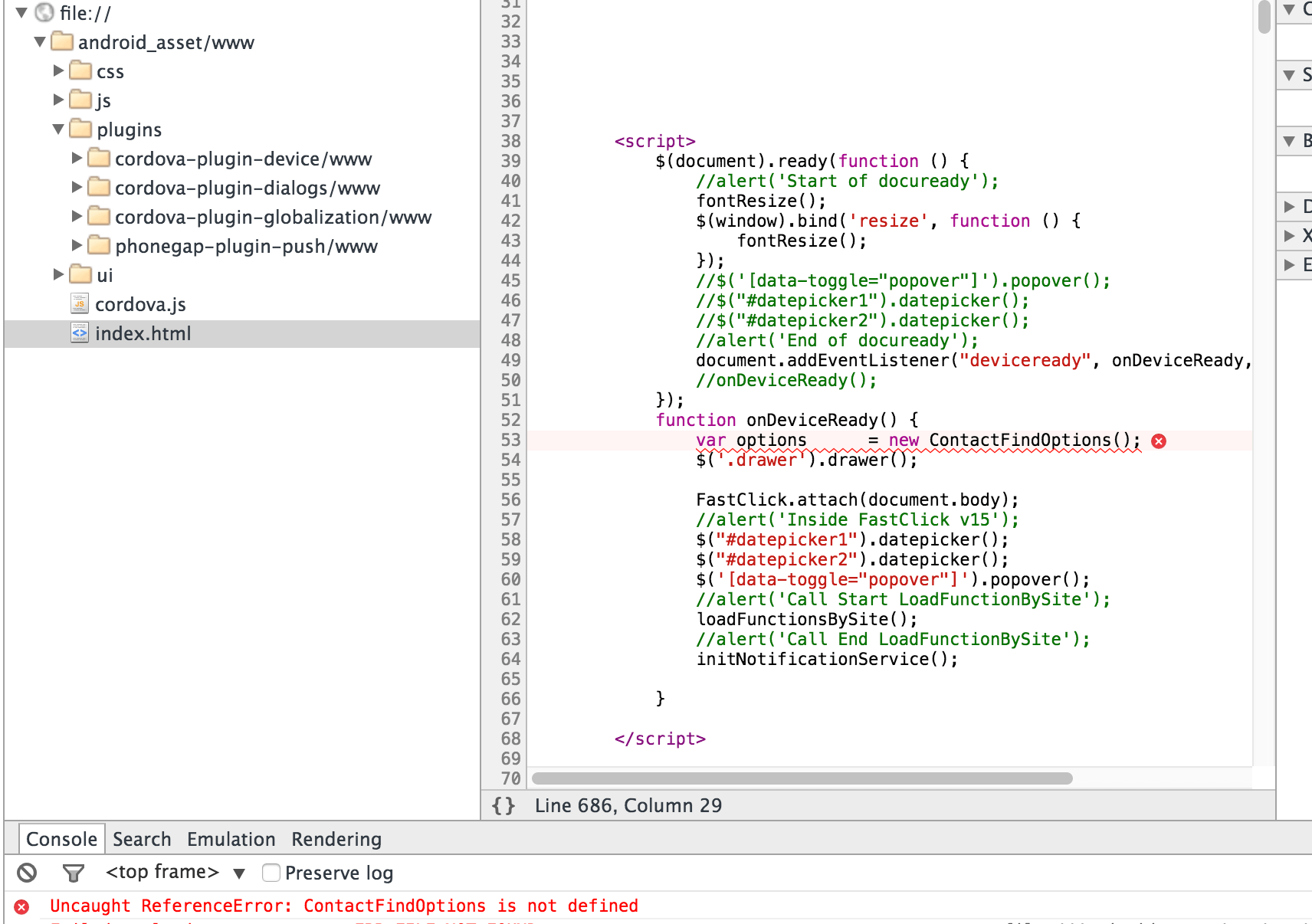1312x924 pixels.
Task: Click the pretty-print braces icon in status bar
Action: coord(504,805)
